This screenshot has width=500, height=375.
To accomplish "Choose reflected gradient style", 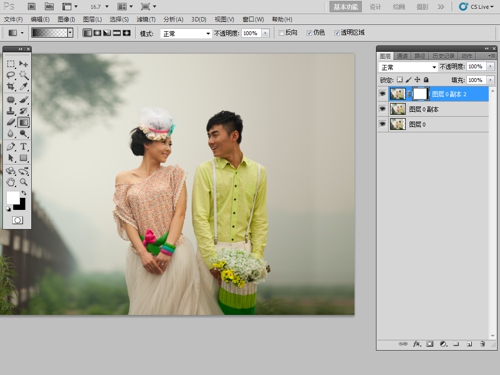I will click(x=117, y=33).
